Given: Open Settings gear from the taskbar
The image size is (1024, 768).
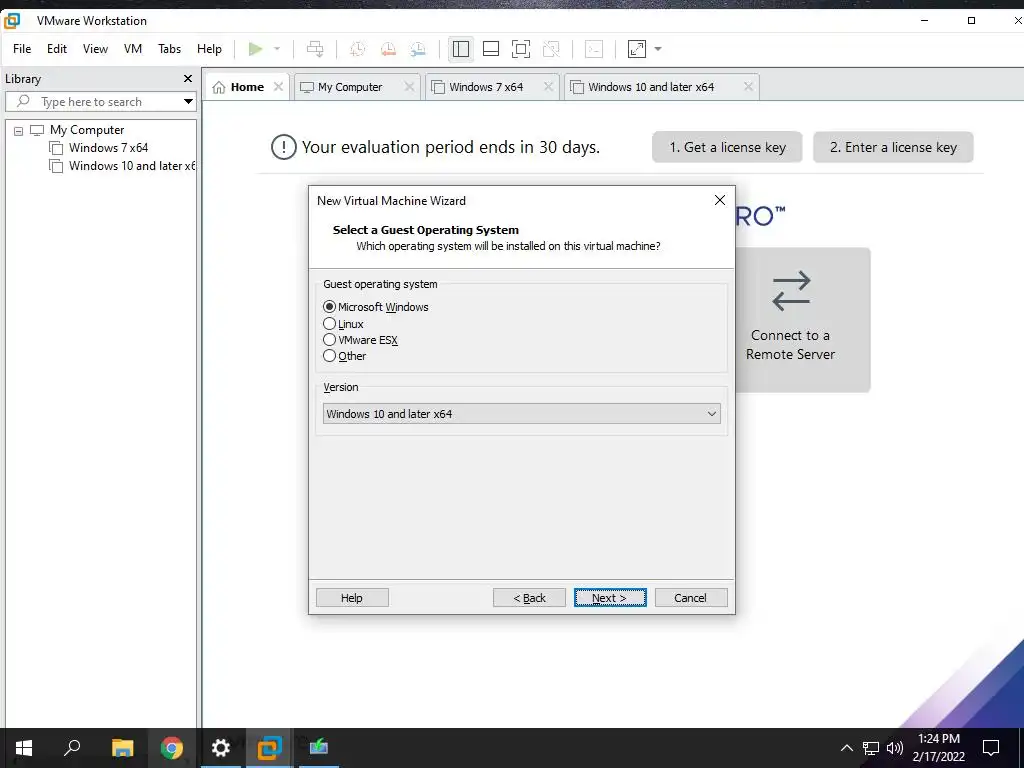Looking at the screenshot, I should 221,748.
